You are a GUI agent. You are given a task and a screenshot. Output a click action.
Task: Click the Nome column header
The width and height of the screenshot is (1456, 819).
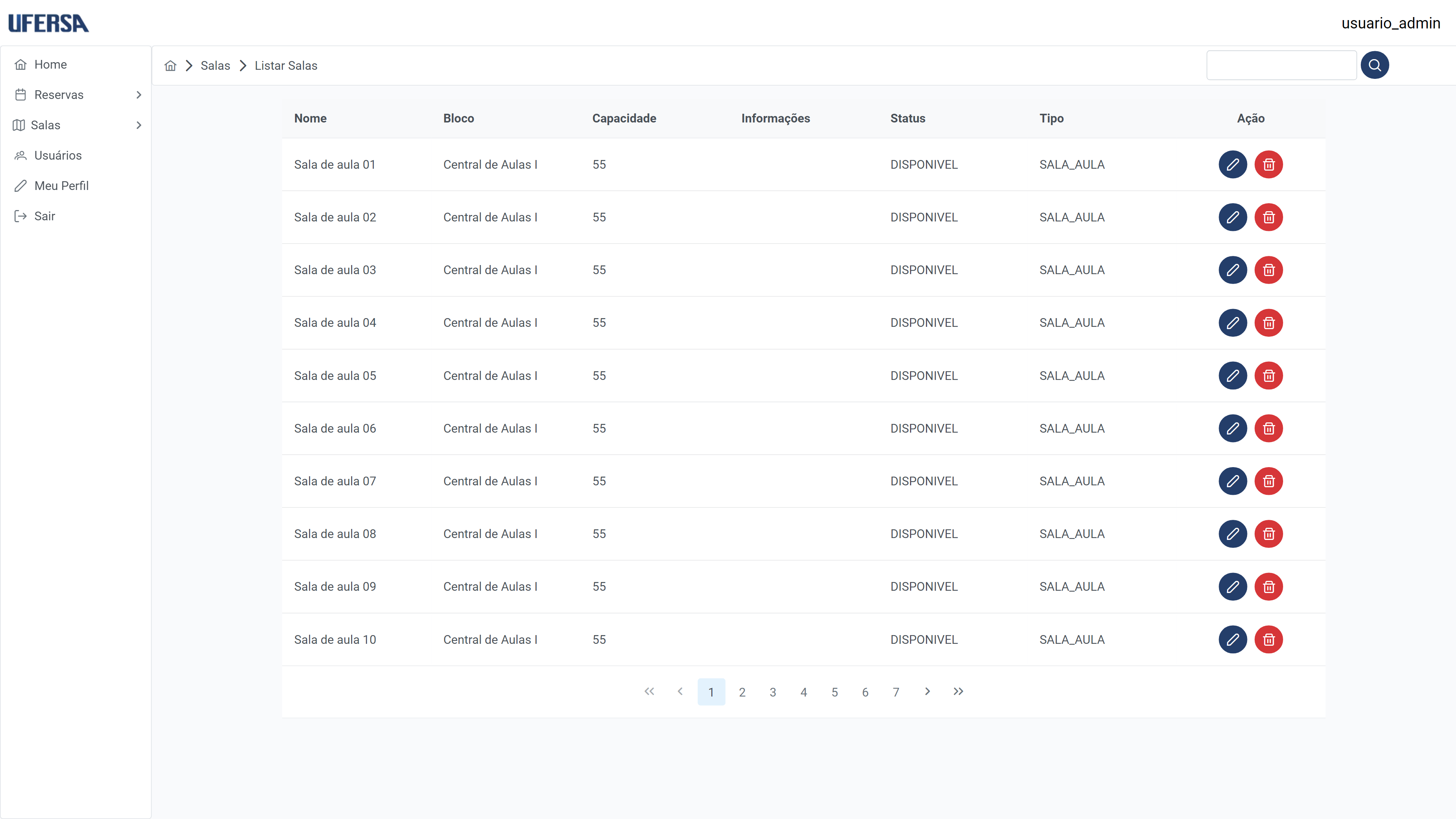[x=310, y=118]
